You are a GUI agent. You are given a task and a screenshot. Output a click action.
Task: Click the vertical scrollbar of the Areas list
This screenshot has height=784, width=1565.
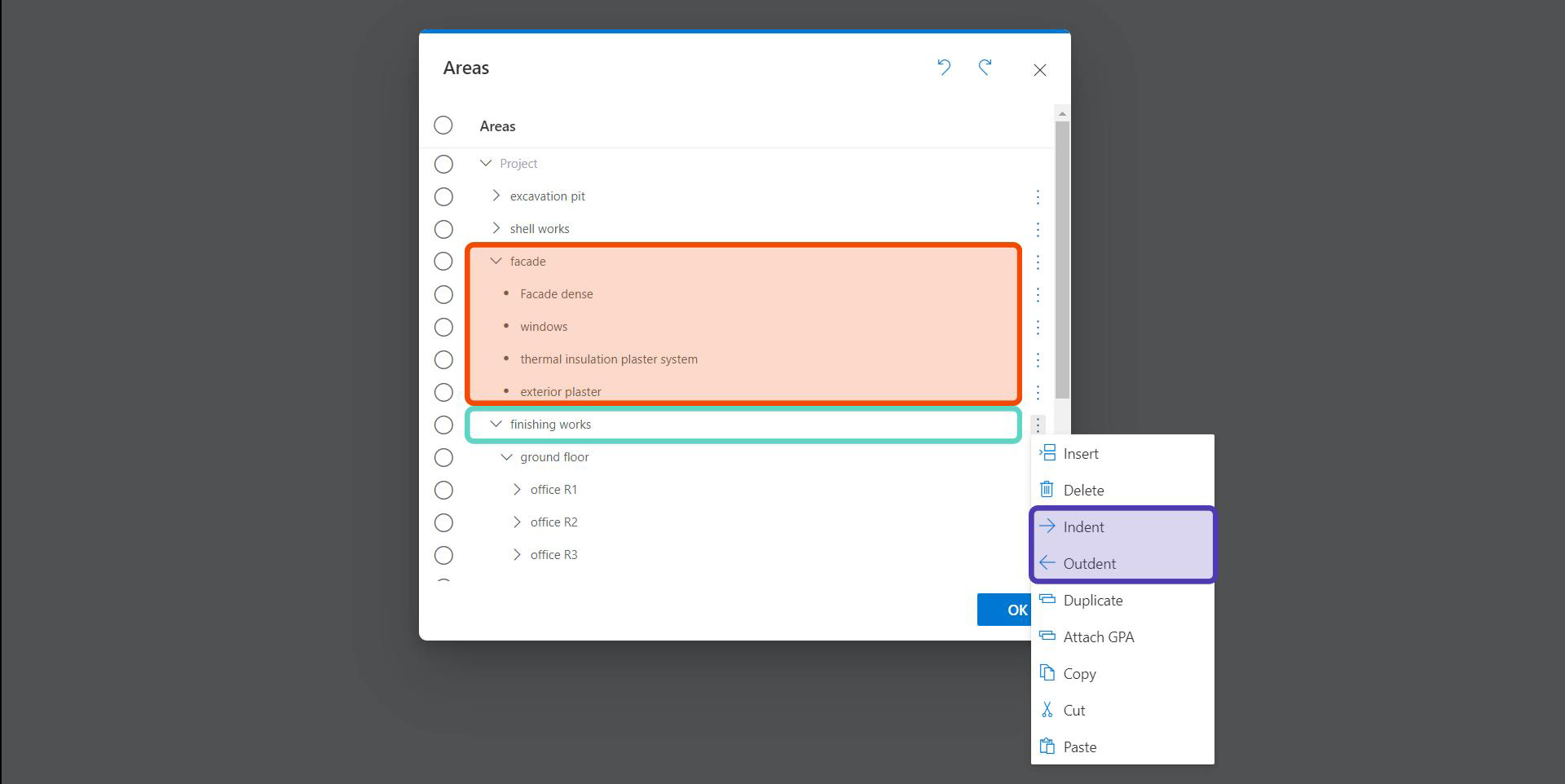(1061, 261)
